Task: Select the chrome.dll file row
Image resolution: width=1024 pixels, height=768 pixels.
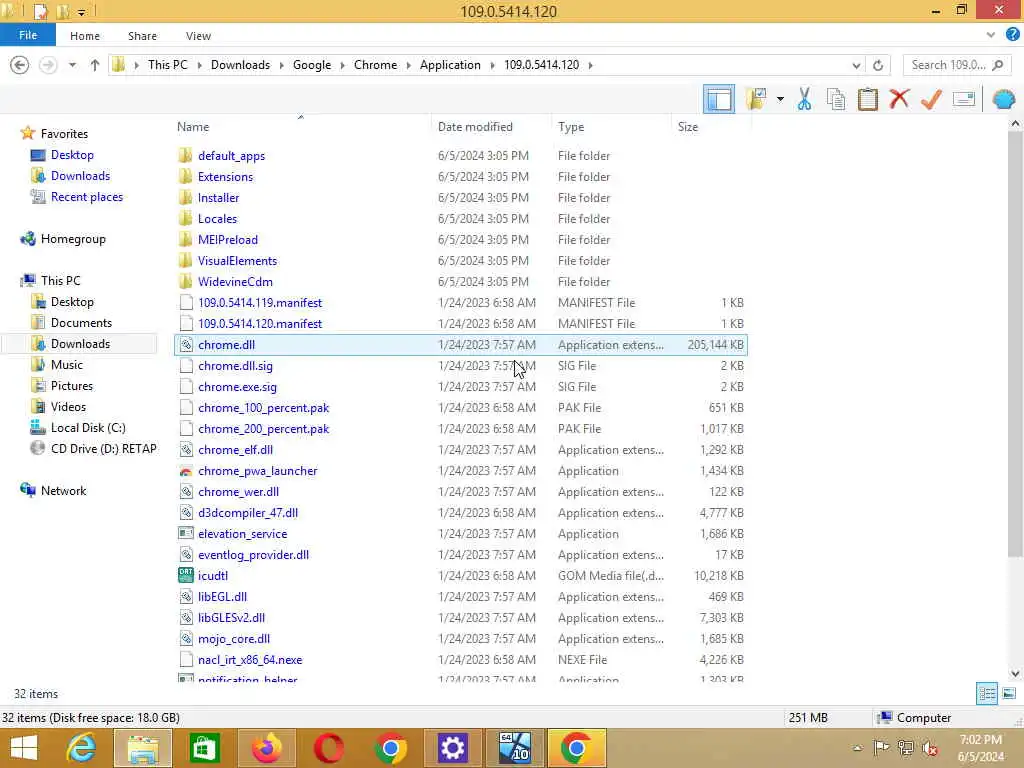Action: pos(460,345)
